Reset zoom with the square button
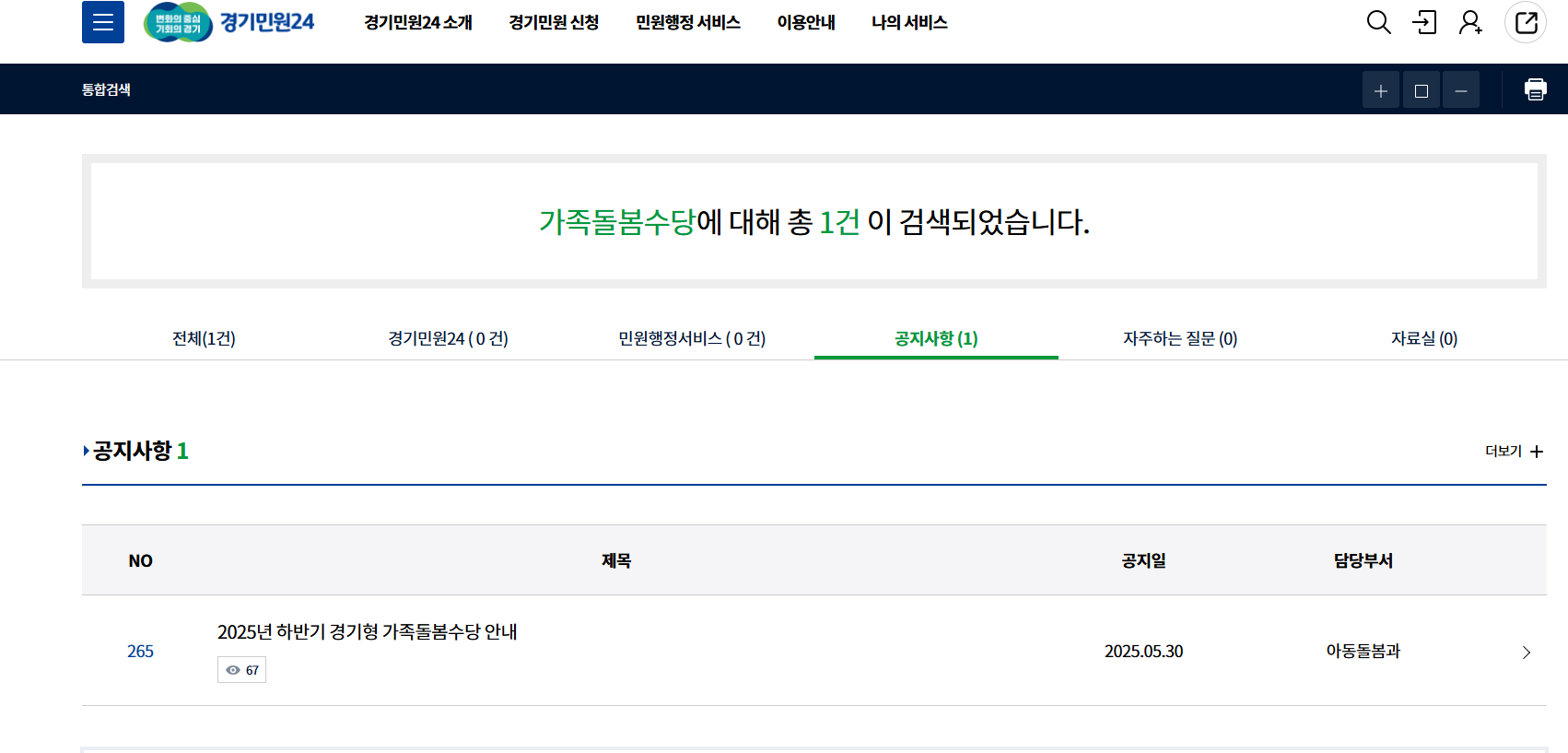The width and height of the screenshot is (1568, 753). pyautogui.click(x=1422, y=90)
